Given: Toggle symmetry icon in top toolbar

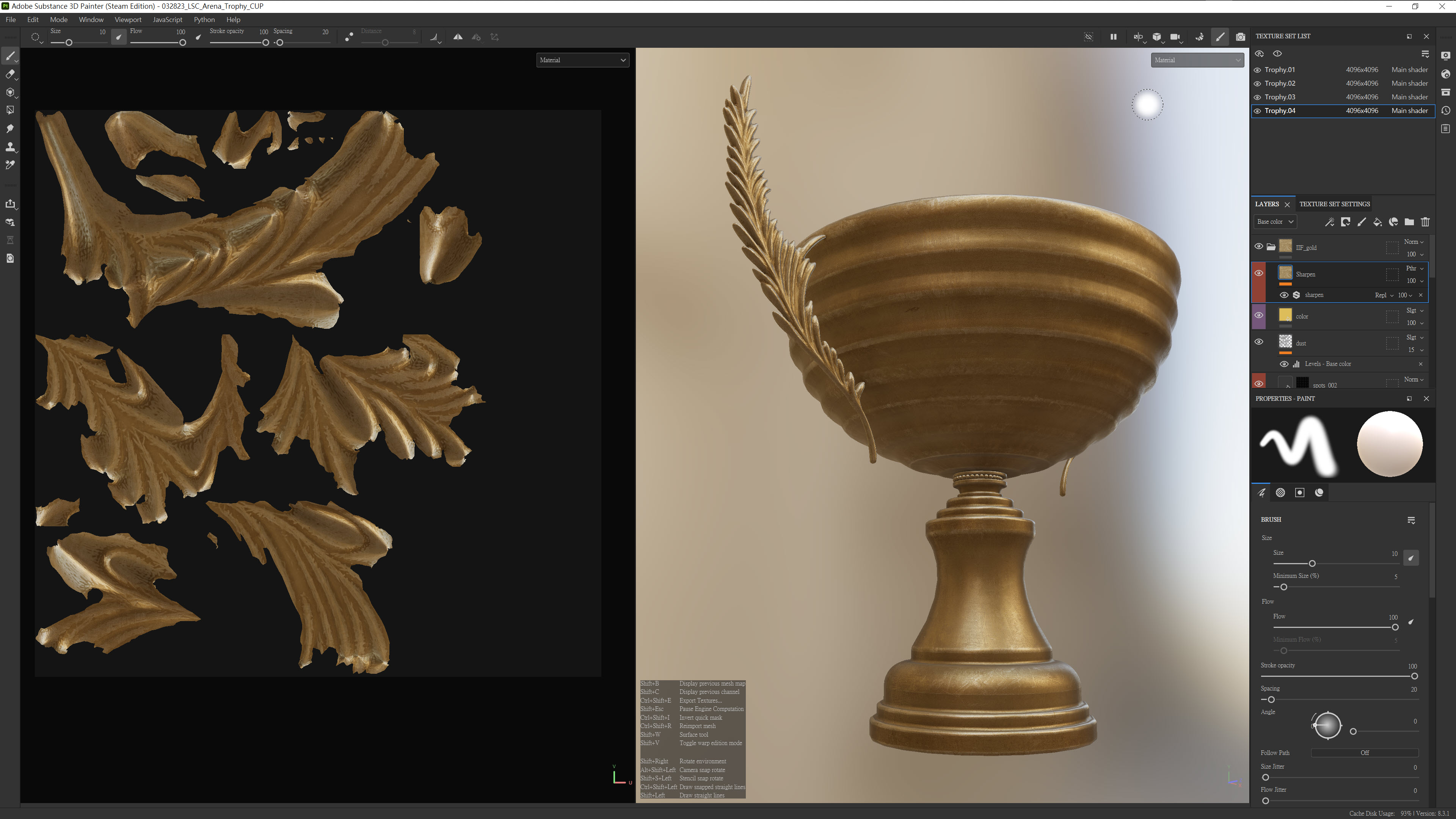Looking at the screenshot, I should tap(457, 37).
